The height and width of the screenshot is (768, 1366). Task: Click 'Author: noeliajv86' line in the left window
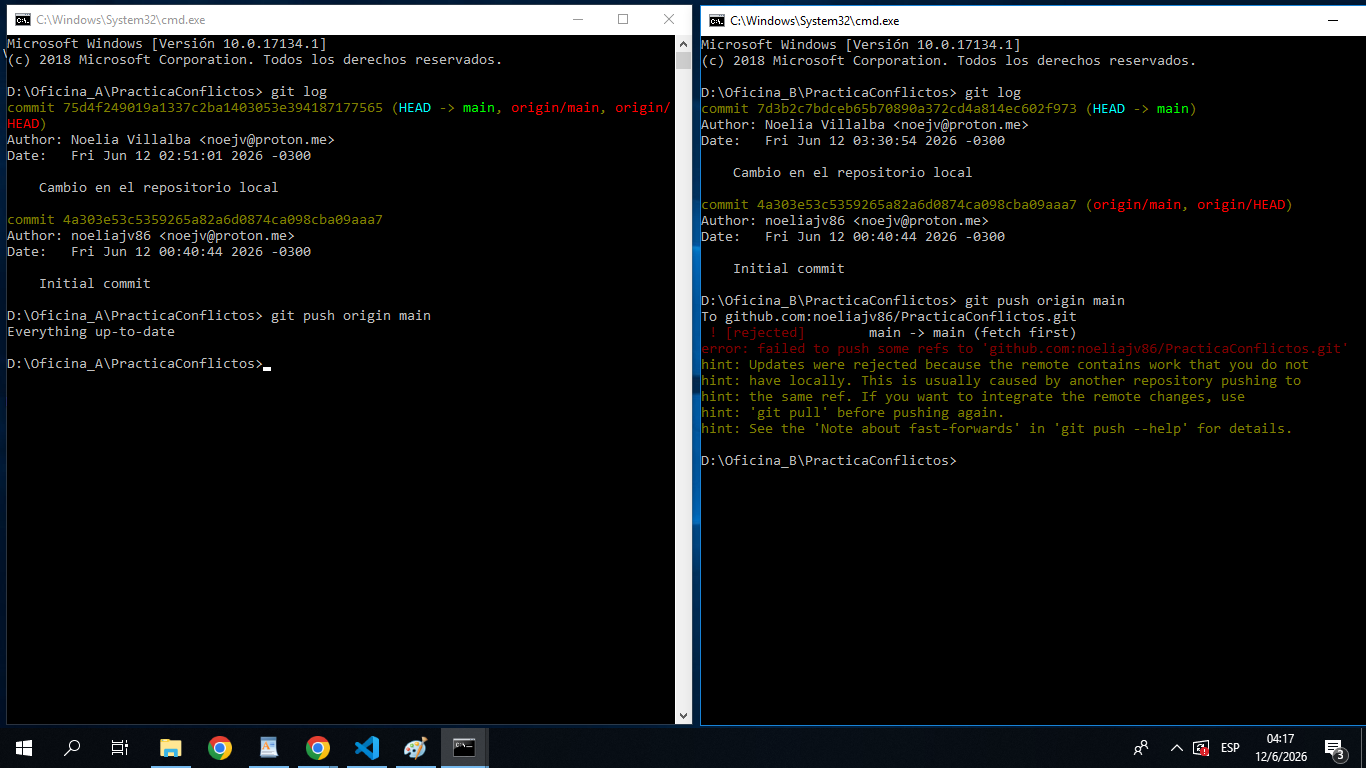(151, 236)
